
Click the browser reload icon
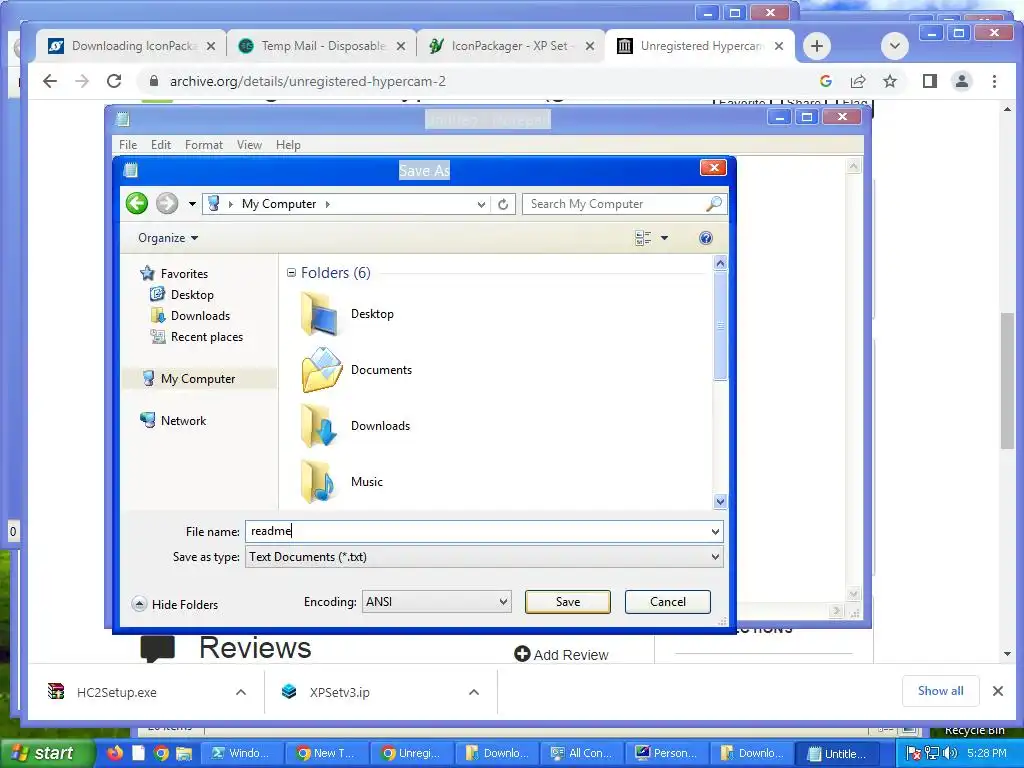[x=114, y=81]
